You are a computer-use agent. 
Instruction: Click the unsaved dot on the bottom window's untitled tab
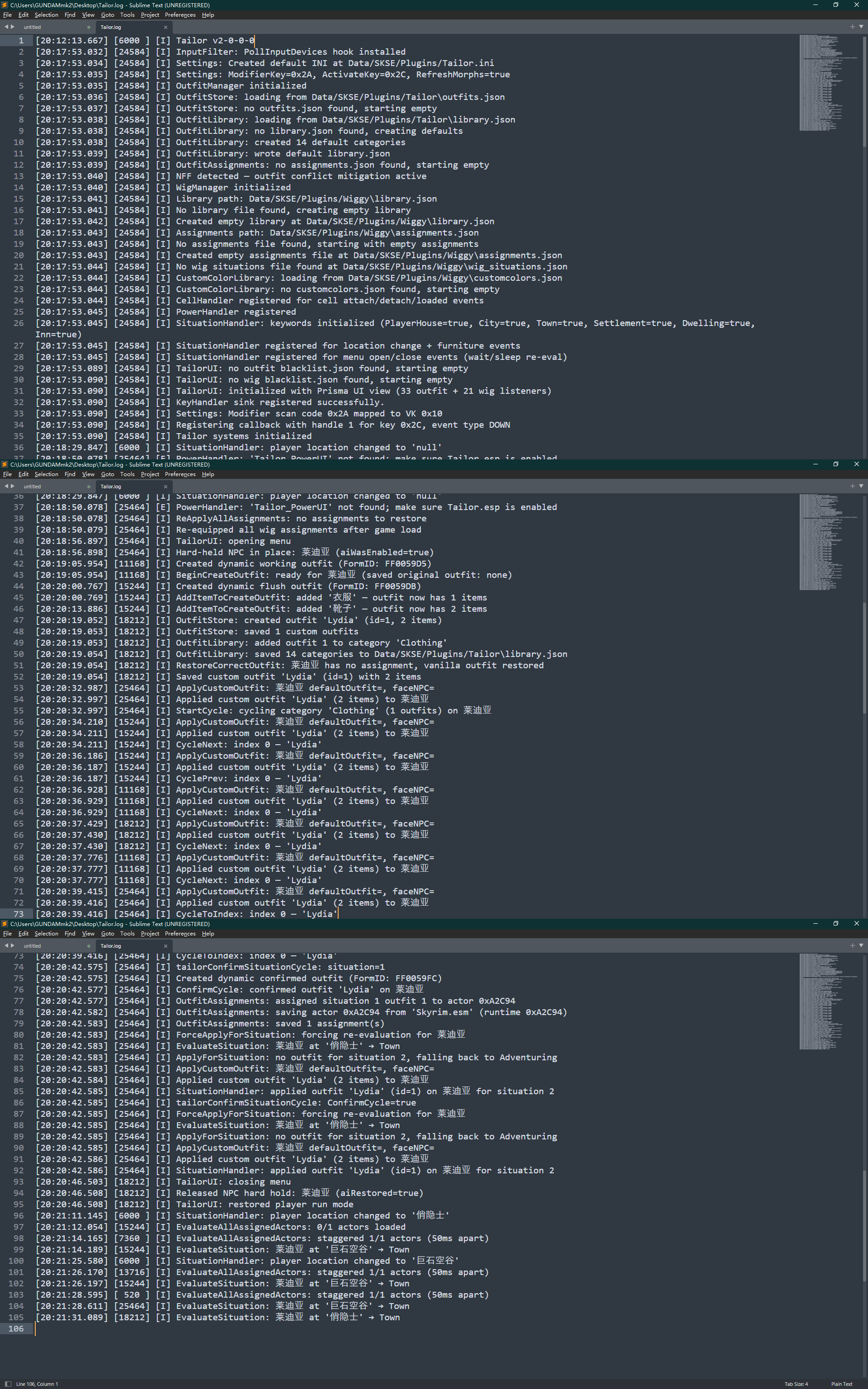coord(89,946)
